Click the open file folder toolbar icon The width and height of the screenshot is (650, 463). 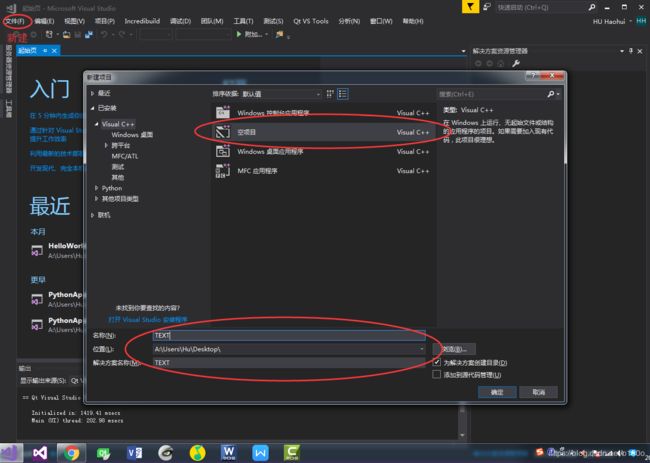(66, 35)
